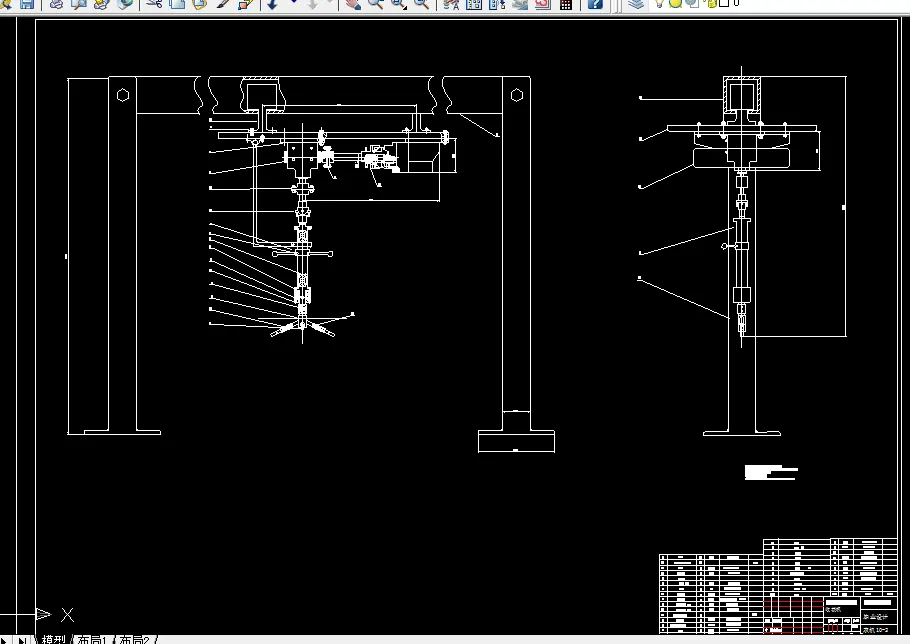Click the Copy icon in the toolbar
The height and width of the screenshot is (644, 910).
pos(177,4)
